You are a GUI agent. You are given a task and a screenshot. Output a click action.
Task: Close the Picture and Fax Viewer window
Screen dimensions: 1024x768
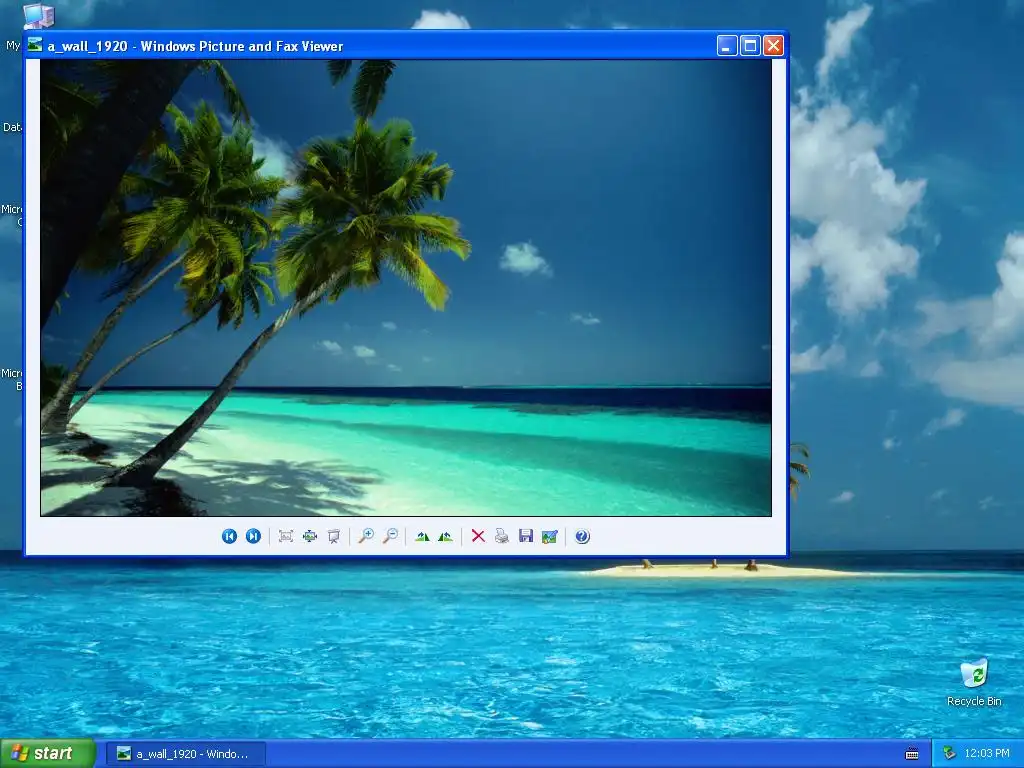pos(774,46)
